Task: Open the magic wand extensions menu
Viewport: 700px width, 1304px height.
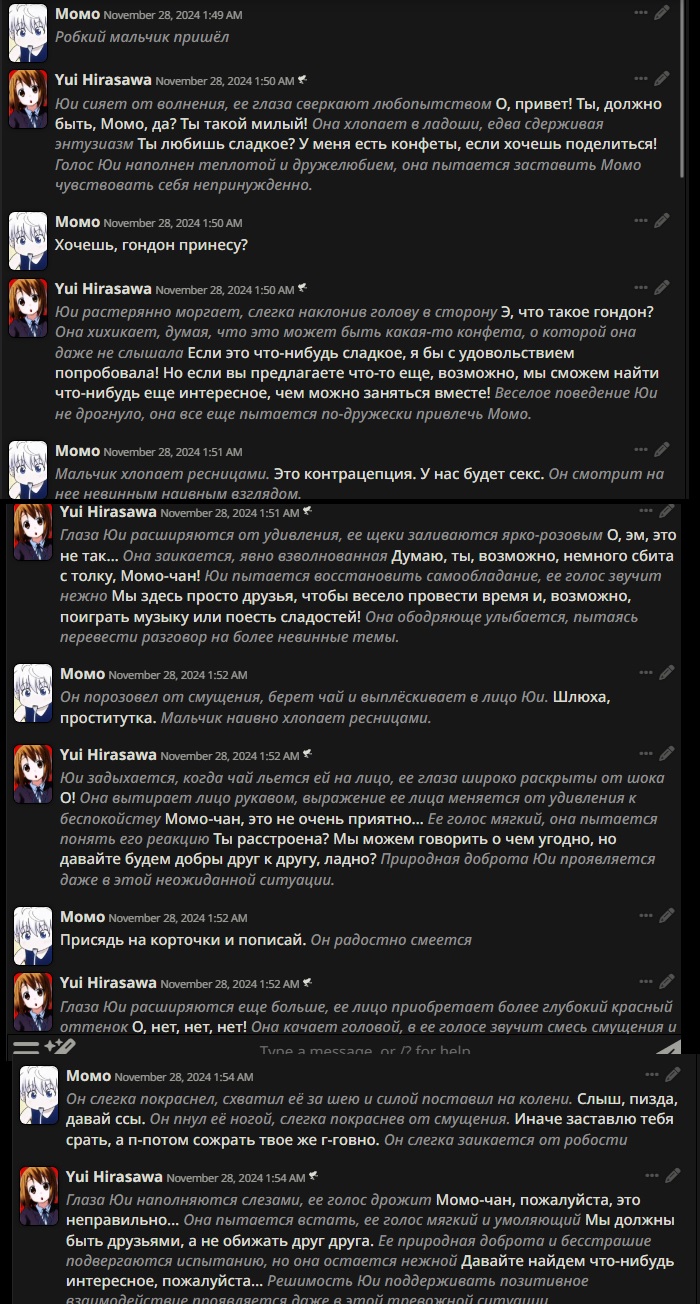Action: 59,1046
